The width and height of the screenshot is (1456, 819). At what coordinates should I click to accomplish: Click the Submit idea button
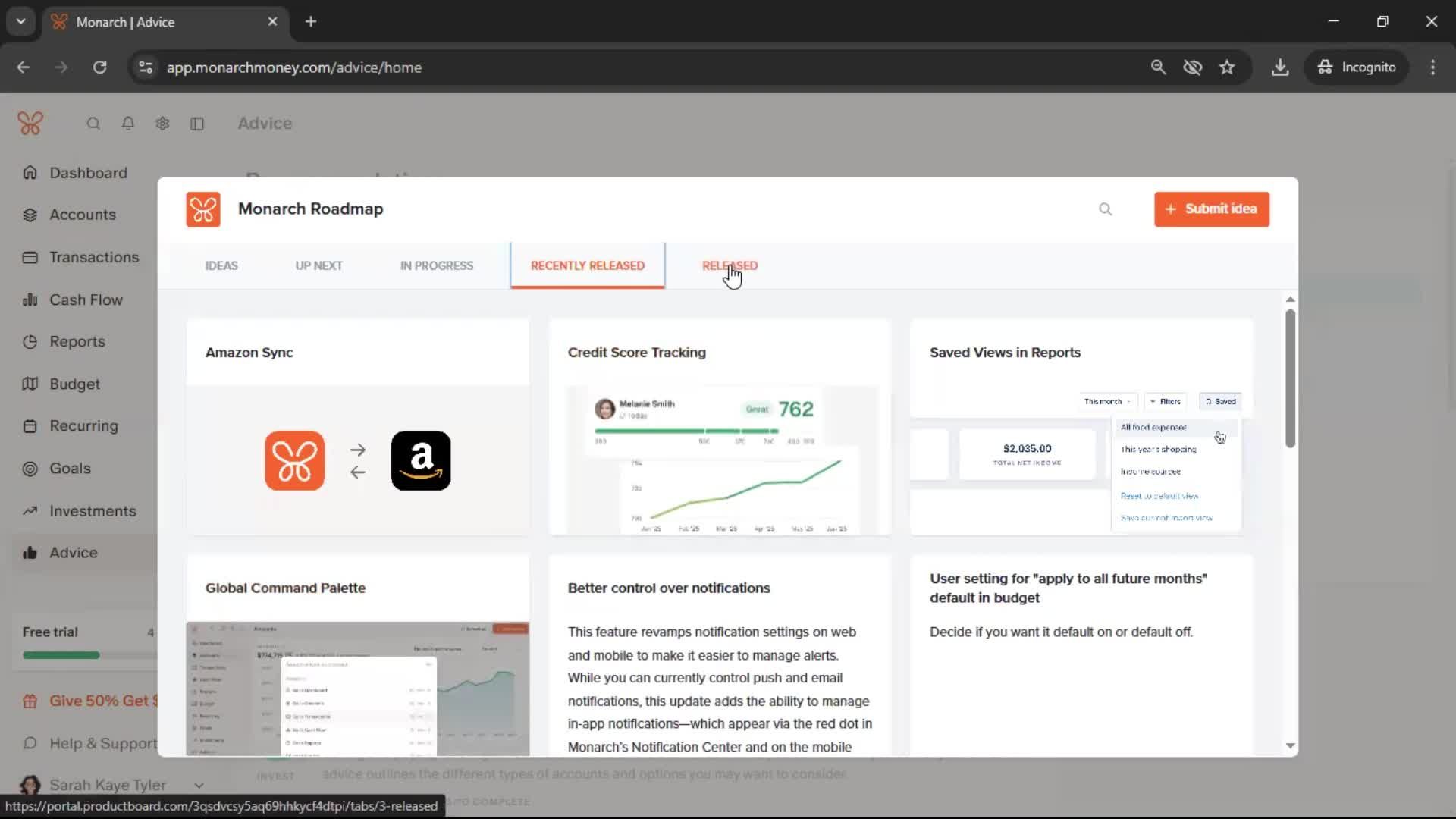(1211, 209)
